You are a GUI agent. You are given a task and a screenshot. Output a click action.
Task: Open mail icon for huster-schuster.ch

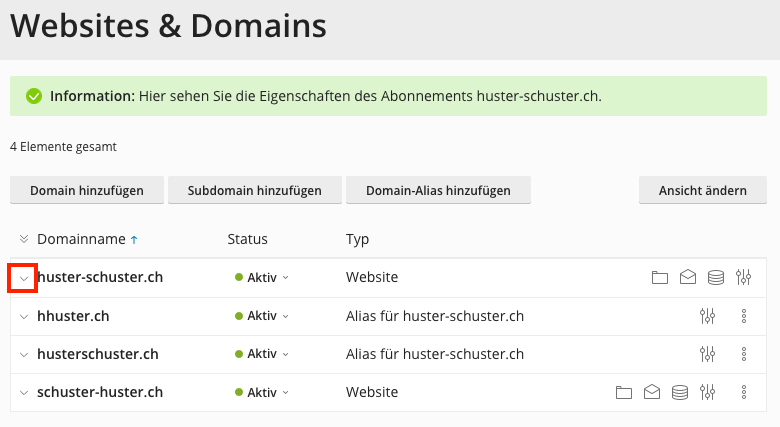point(687,278)
